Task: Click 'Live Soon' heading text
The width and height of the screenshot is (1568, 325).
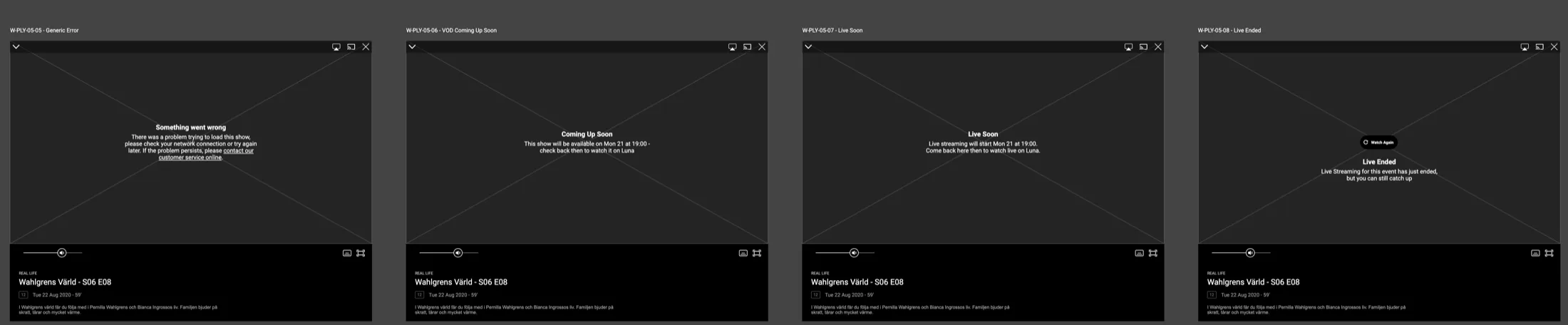Action: coord(983,134)
